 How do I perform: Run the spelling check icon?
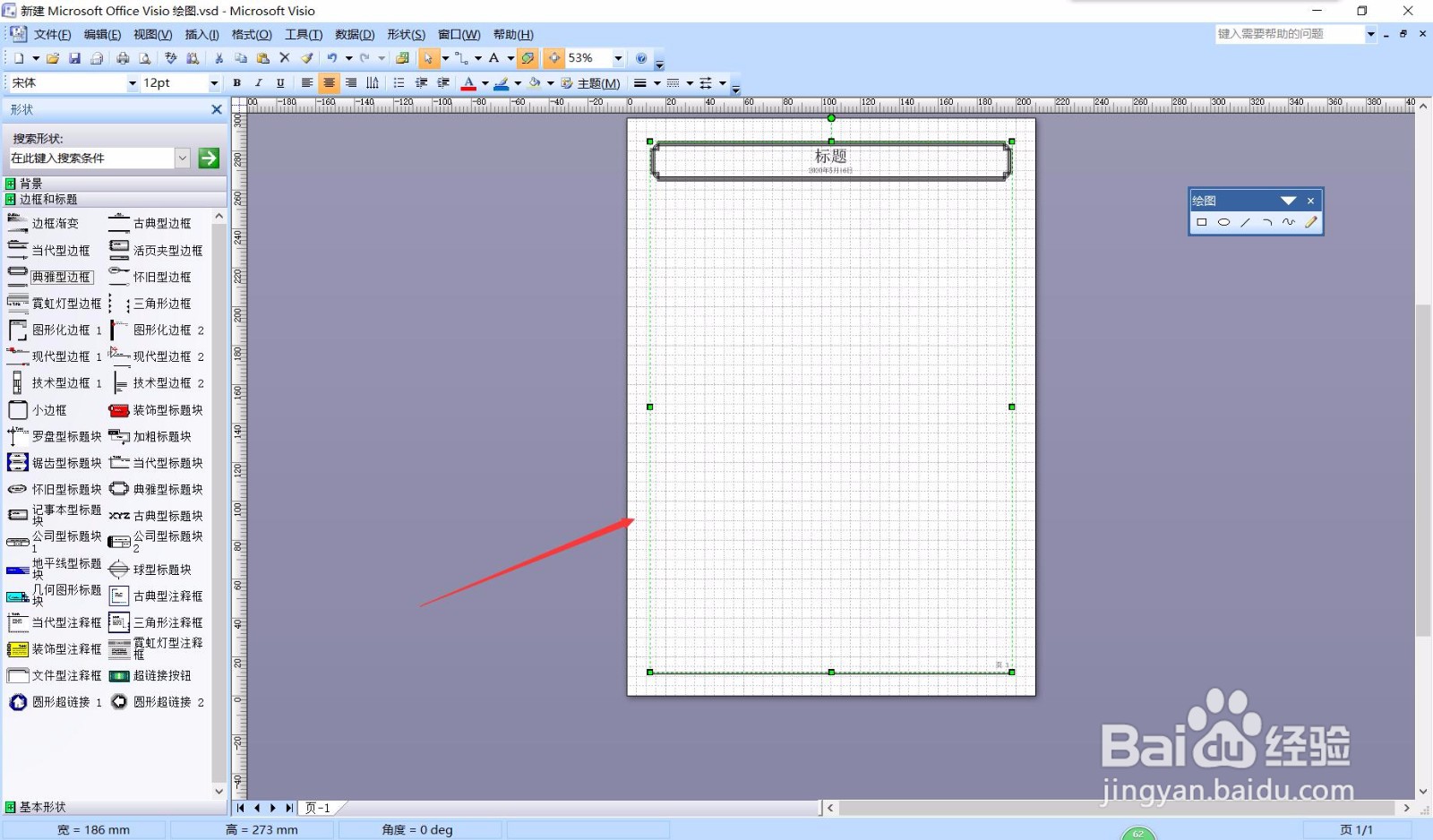tap(170, 58)
